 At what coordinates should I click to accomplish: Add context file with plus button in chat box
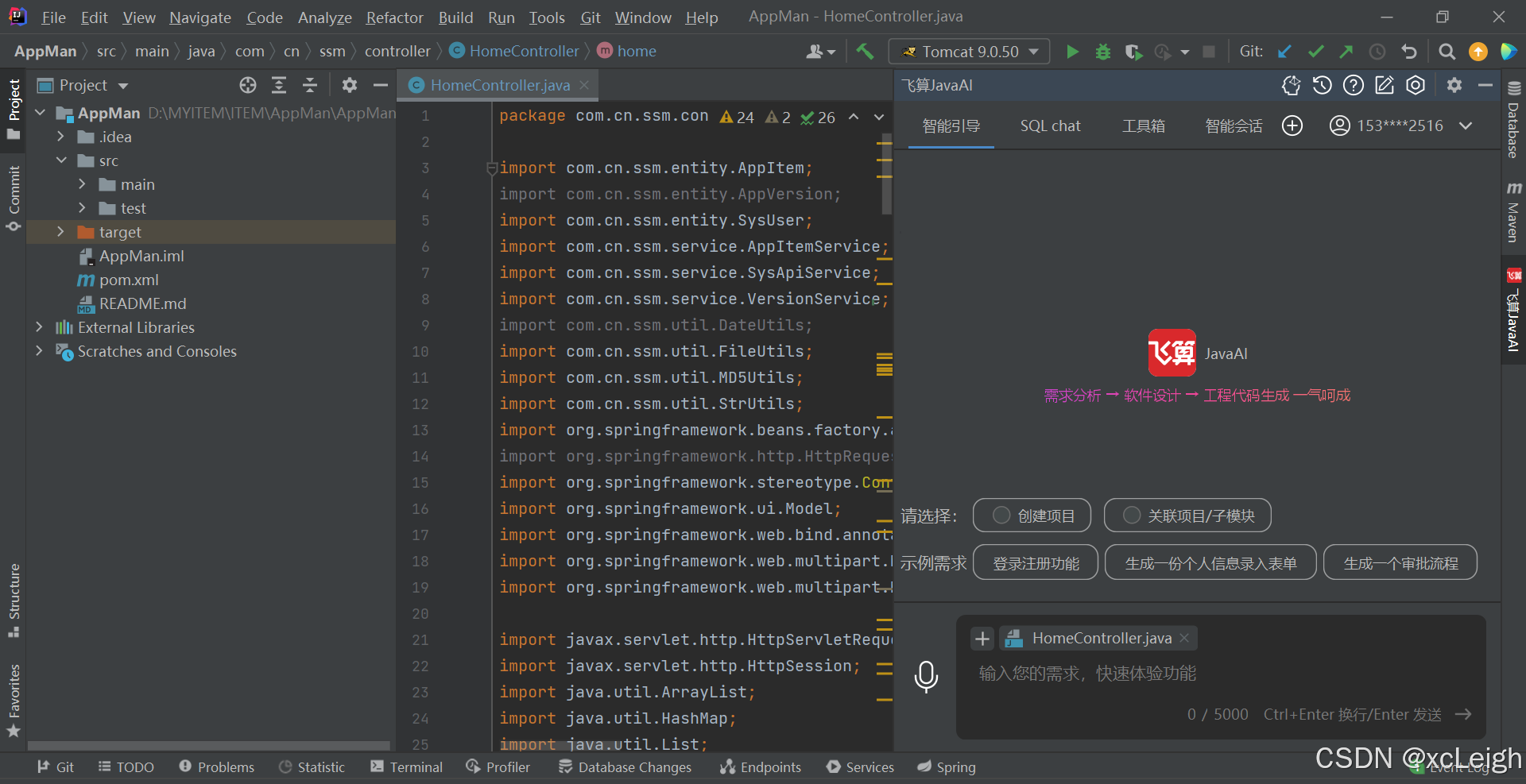pos(982,639)
